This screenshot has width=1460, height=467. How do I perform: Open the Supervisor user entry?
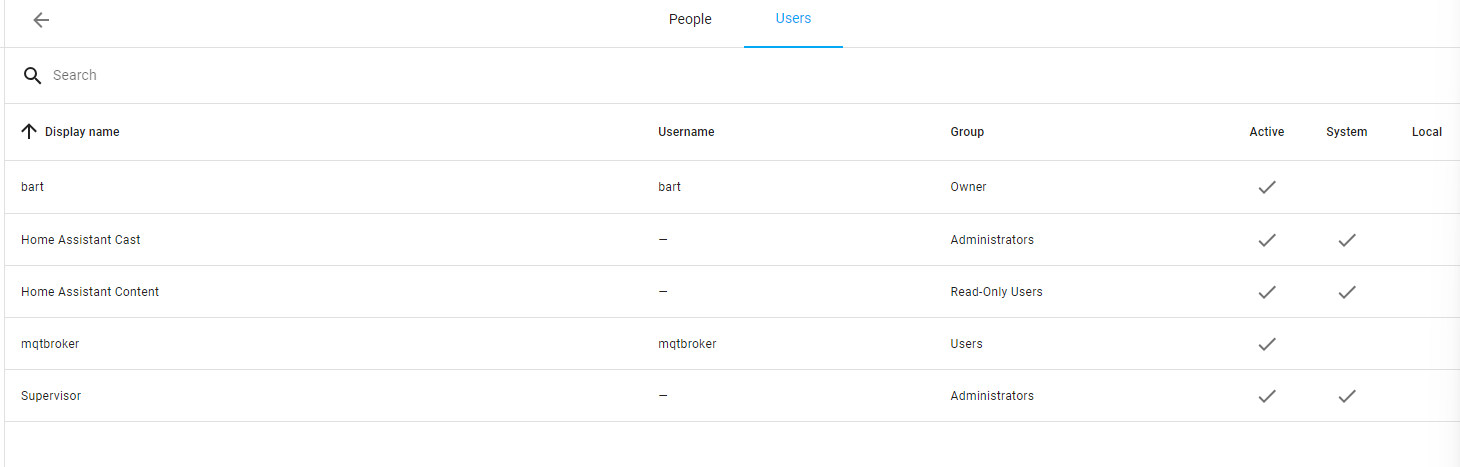(51, 396)
